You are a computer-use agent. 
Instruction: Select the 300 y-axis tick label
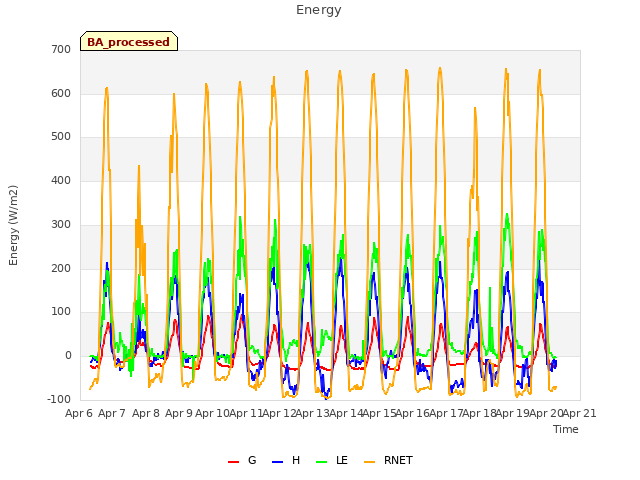tap(61, 224)
